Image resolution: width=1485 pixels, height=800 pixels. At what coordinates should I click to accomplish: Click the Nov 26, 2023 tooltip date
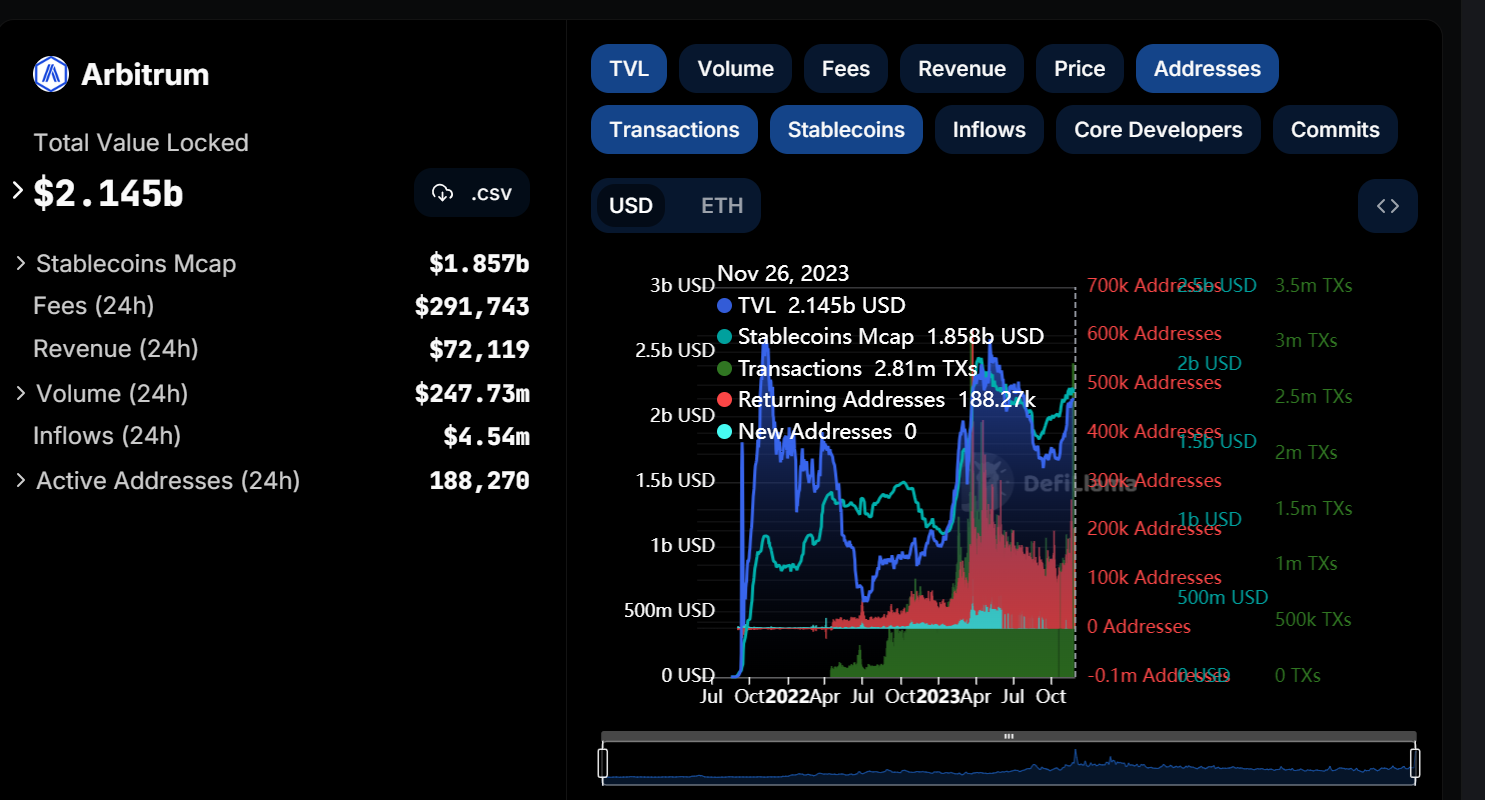click(x=783, y=273)
